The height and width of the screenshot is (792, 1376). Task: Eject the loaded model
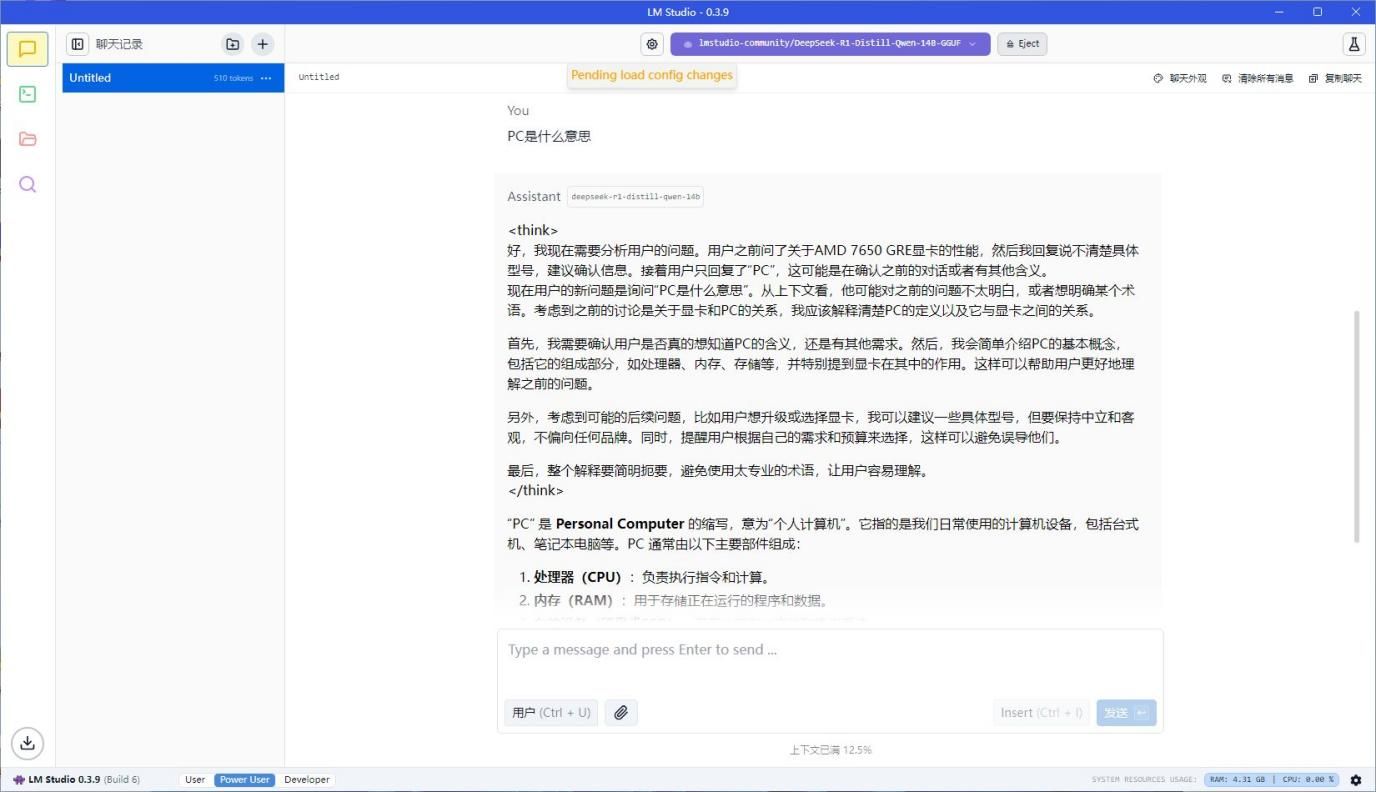click(x=1022, y=44)
